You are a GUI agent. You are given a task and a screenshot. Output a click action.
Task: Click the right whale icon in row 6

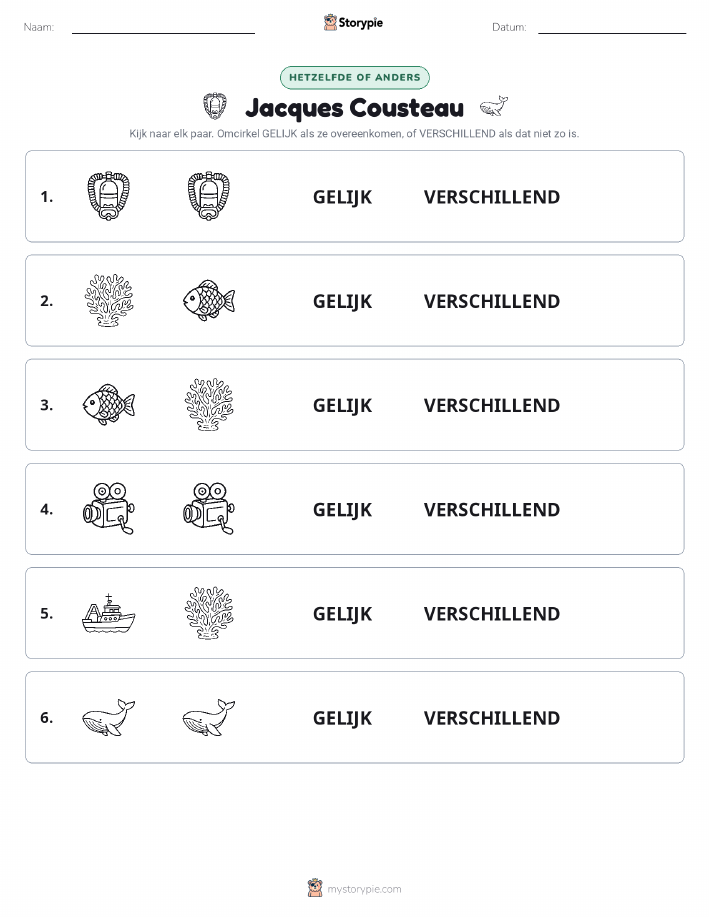[x=209, y=717]
